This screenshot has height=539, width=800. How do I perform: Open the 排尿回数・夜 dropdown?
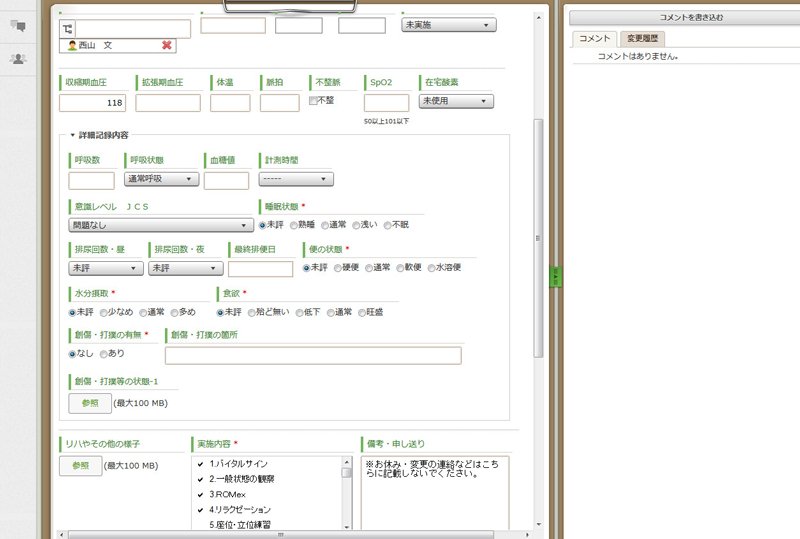click(186, 268)
